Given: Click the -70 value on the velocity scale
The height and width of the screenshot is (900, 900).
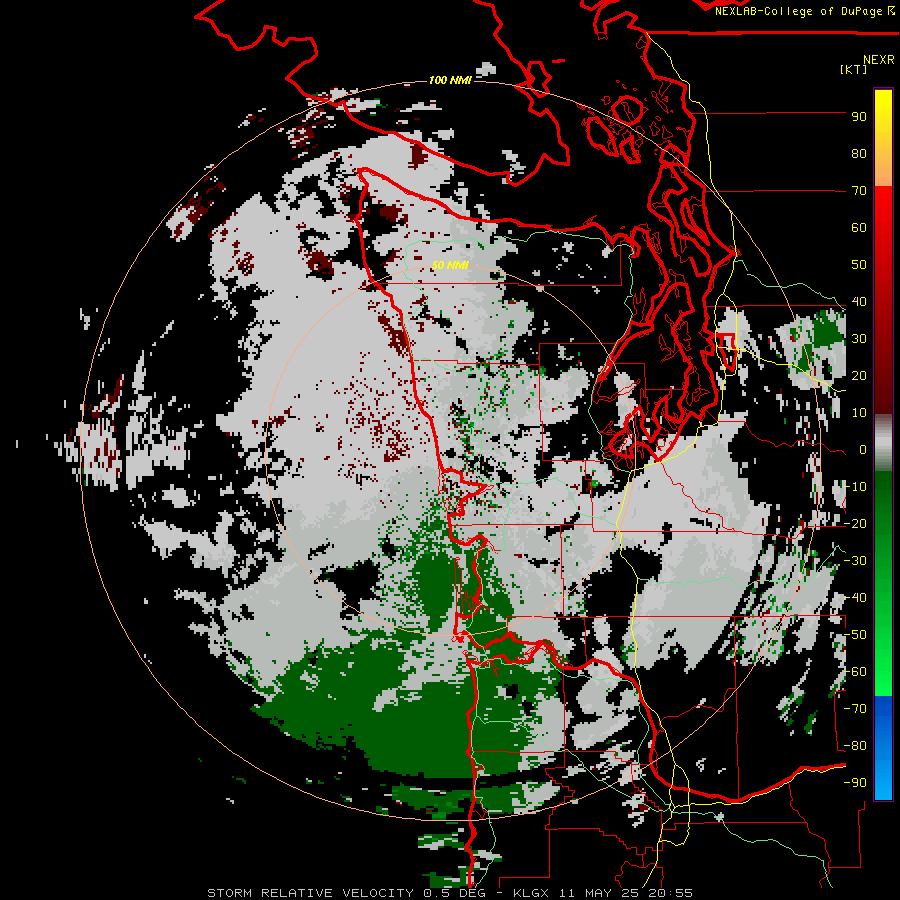Looking at the screenshot, I should [x=855, y=709].
